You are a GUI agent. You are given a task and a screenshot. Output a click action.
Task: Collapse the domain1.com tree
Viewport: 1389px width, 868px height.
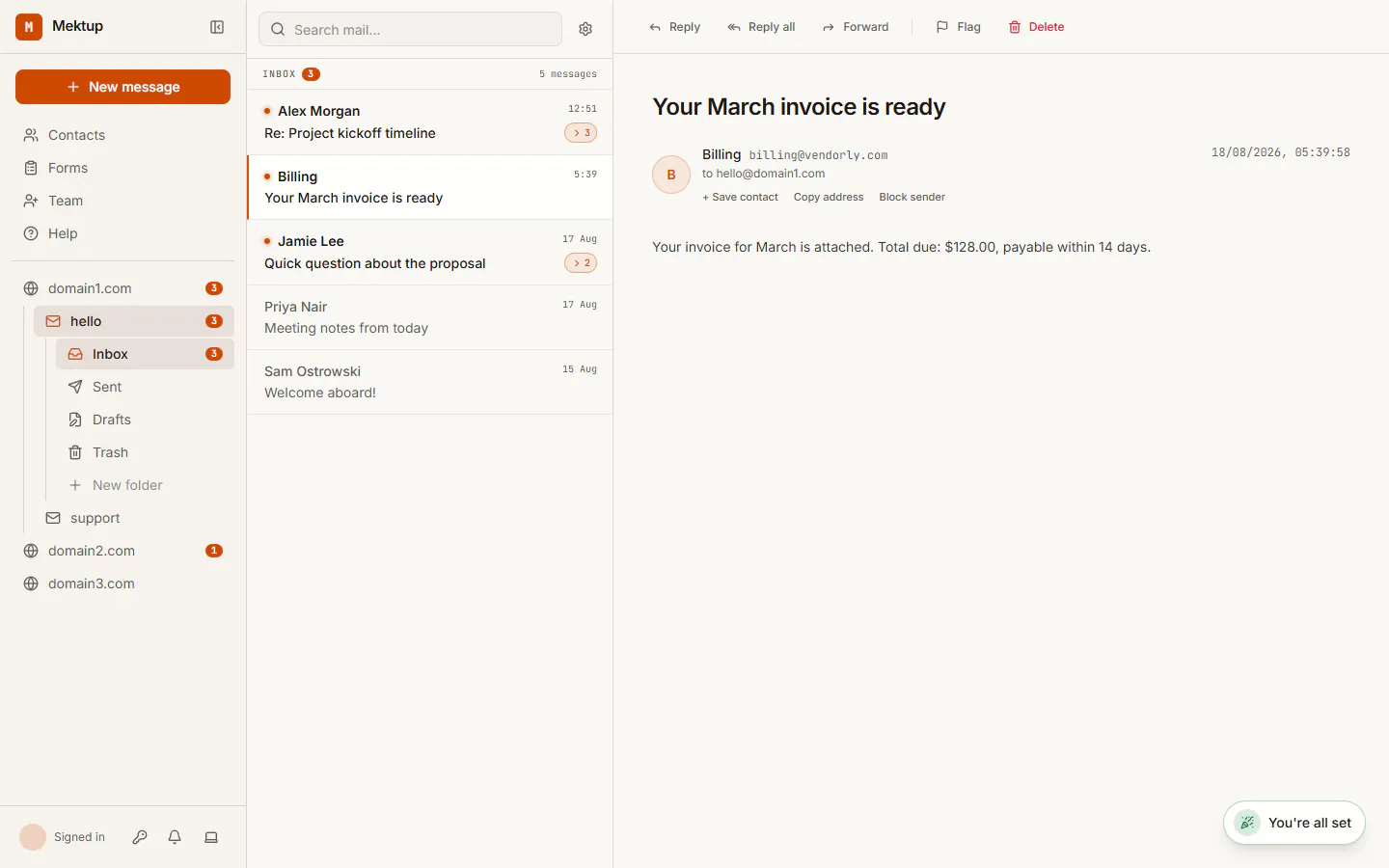tap(123, 288)
